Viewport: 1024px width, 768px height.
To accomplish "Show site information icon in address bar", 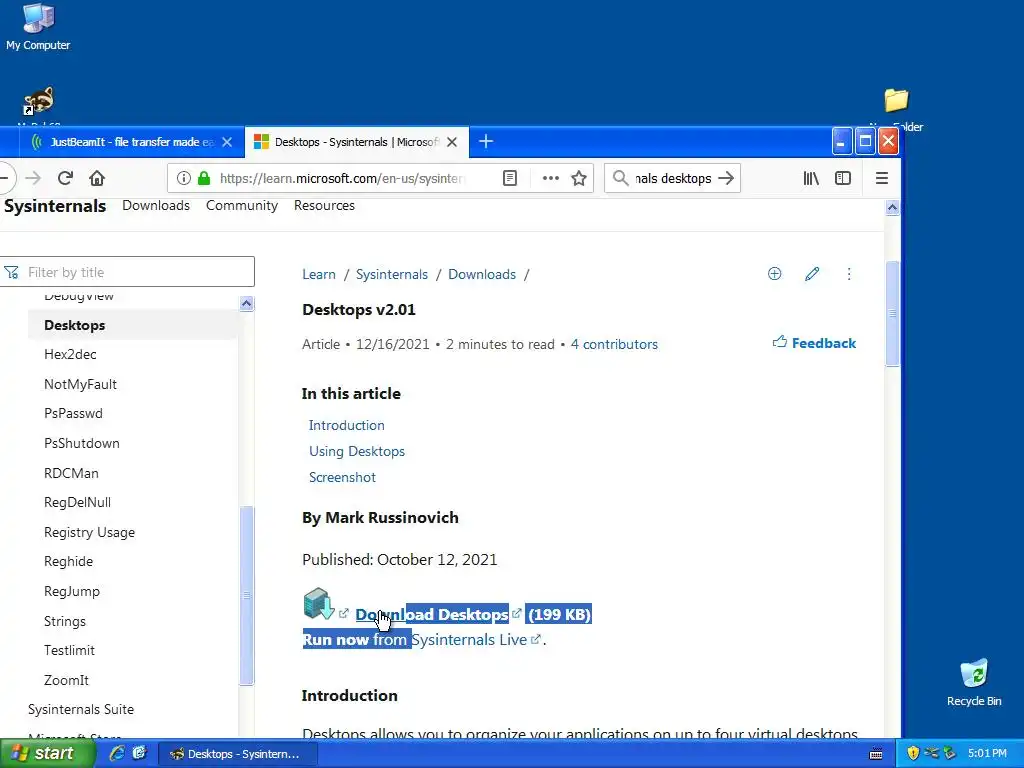I will [x=184, y=178].
